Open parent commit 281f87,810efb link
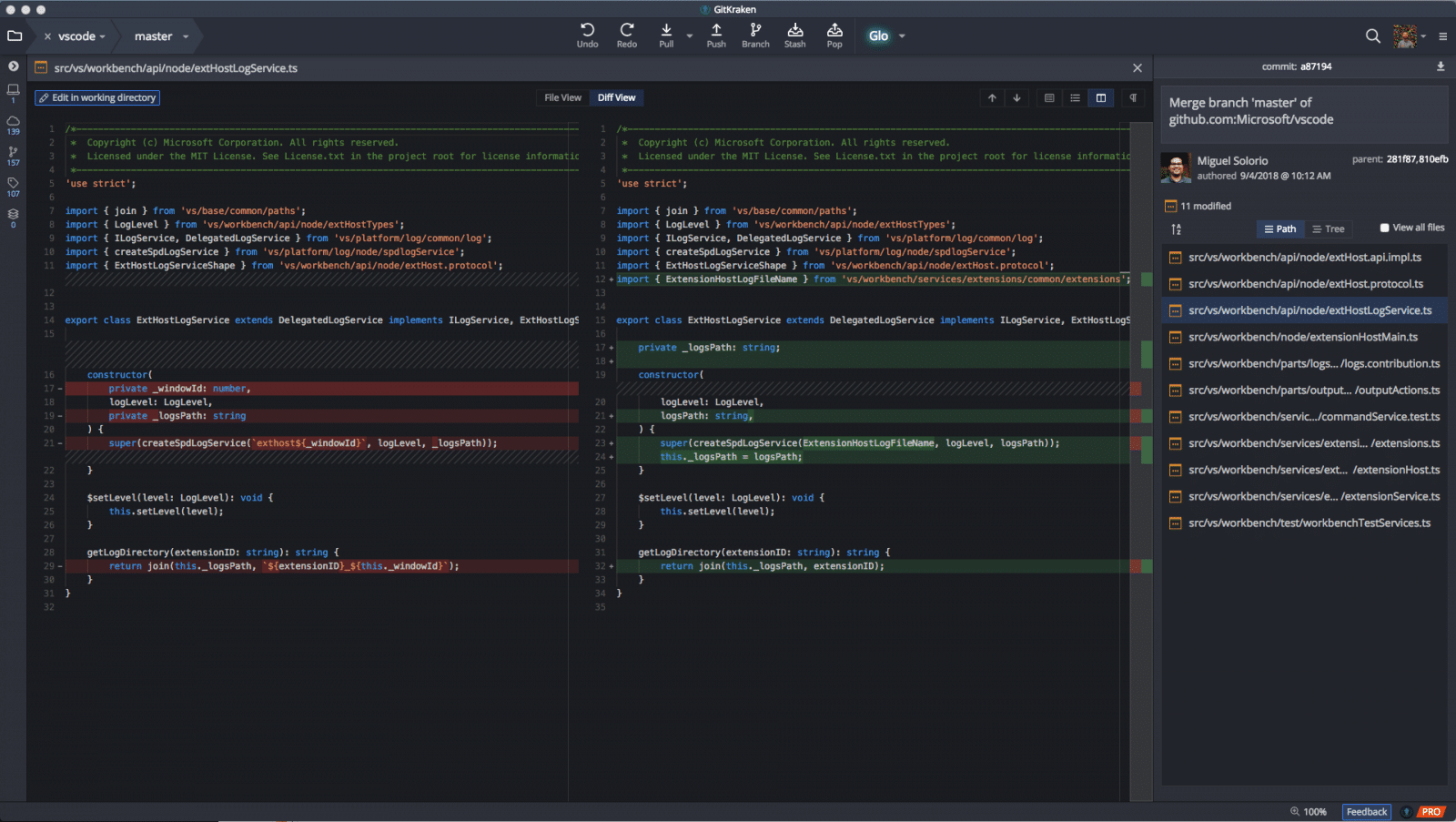 [1418, 159]
